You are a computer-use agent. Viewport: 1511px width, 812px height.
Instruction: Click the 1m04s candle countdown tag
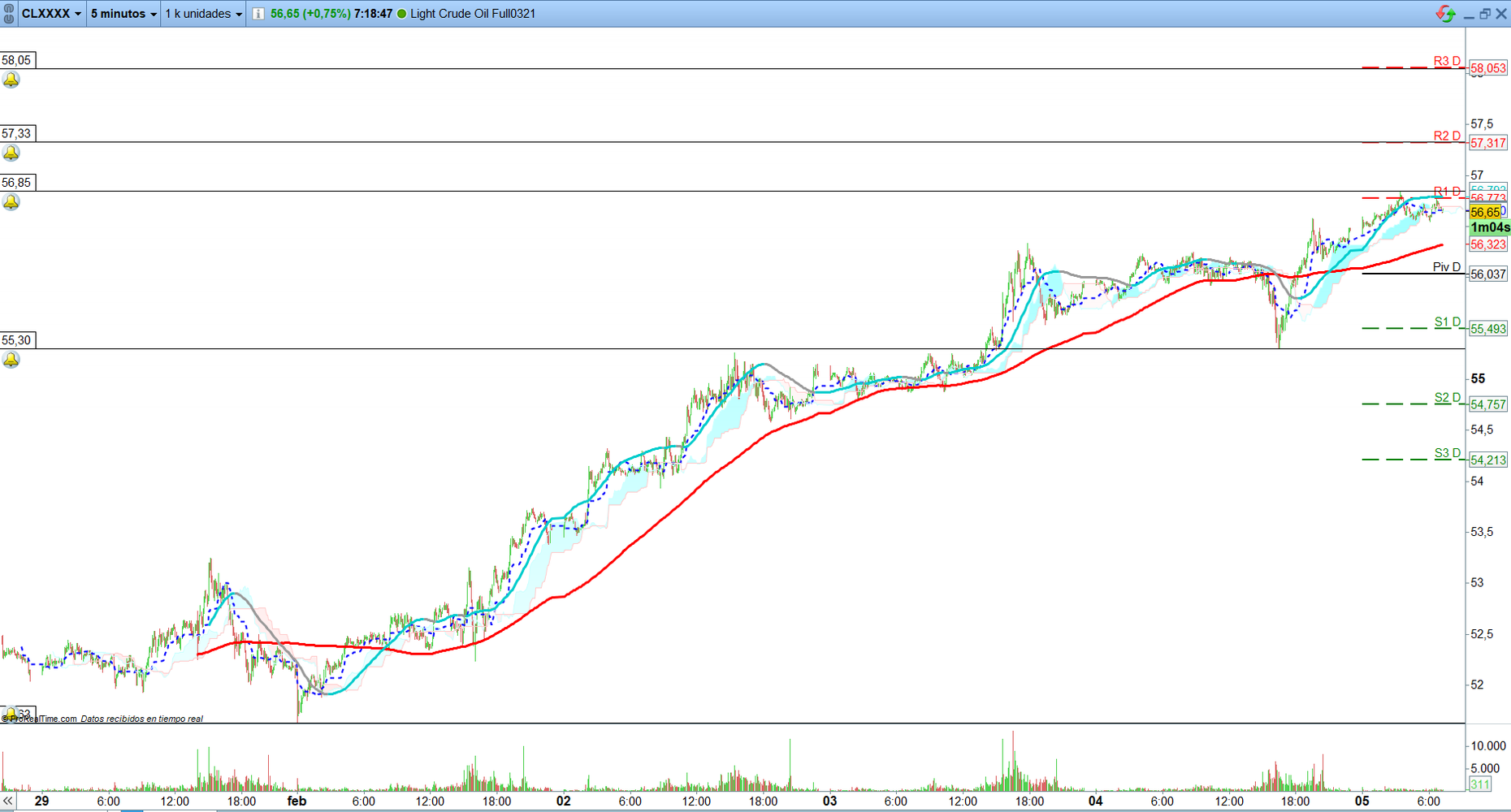click(x=1490, y=227)
